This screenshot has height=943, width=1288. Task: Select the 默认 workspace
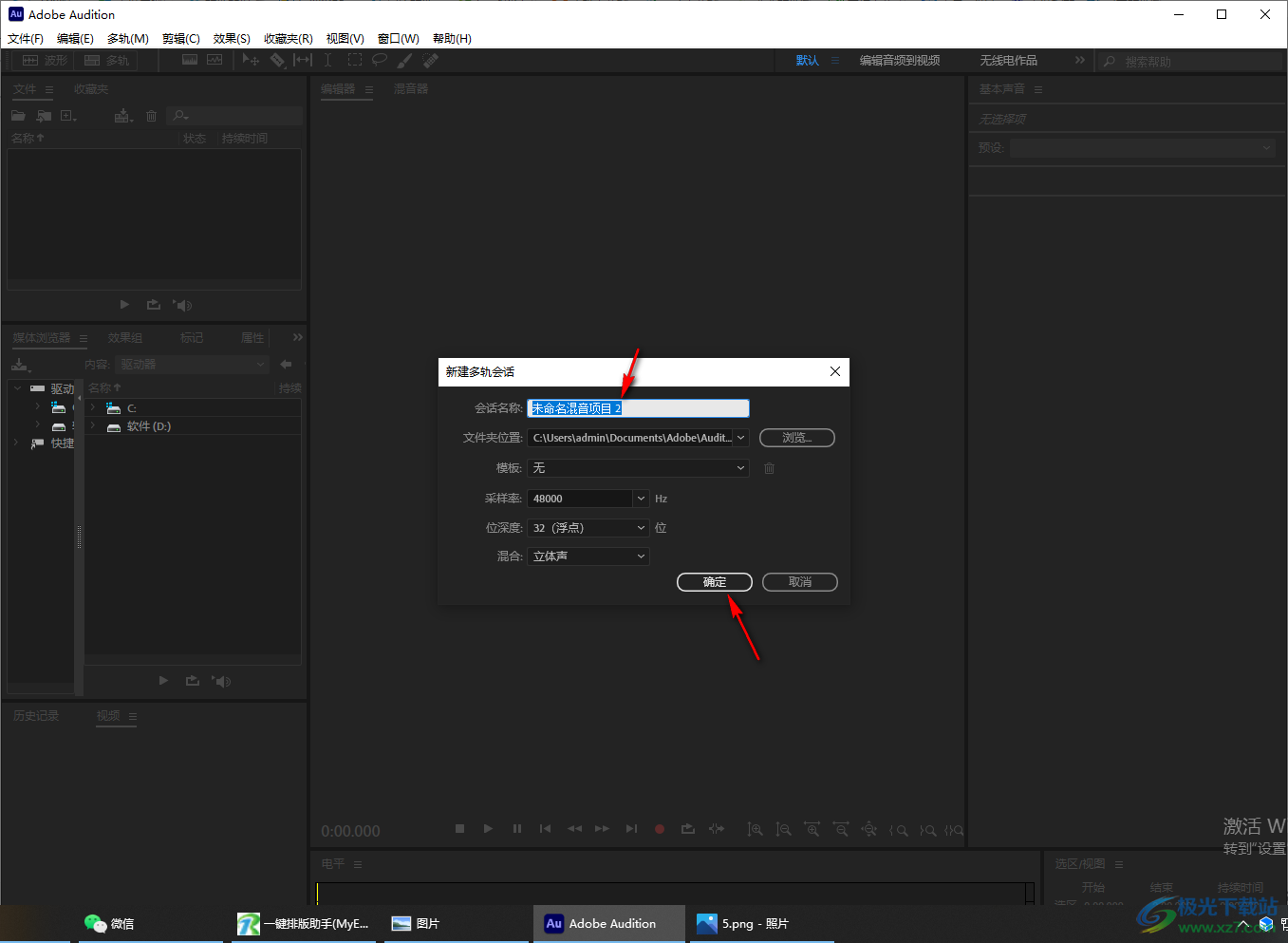click(x=807, y=61)
